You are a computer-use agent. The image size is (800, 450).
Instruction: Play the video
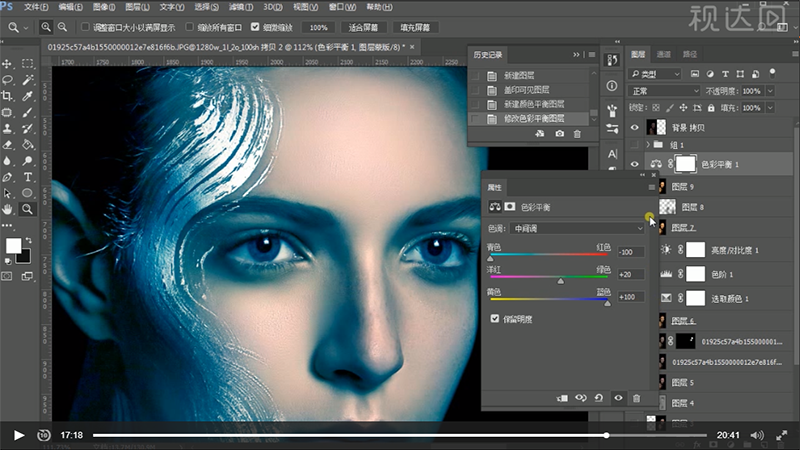click(x=19, y=435)
